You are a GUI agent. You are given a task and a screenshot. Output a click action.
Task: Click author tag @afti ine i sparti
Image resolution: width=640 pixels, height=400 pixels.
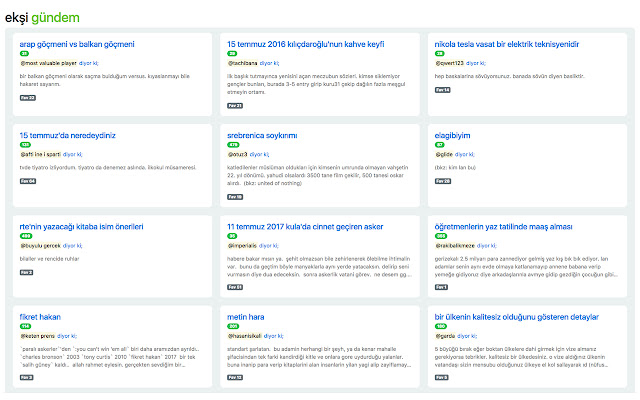tap(40, 154)
